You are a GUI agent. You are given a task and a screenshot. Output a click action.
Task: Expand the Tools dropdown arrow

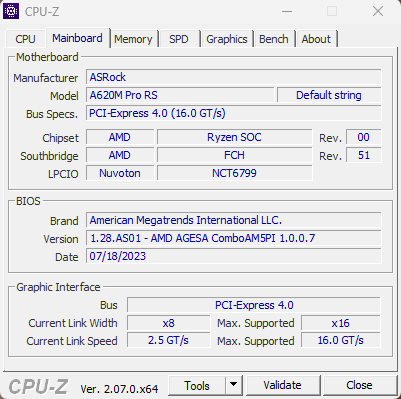(x=234, y=385)
